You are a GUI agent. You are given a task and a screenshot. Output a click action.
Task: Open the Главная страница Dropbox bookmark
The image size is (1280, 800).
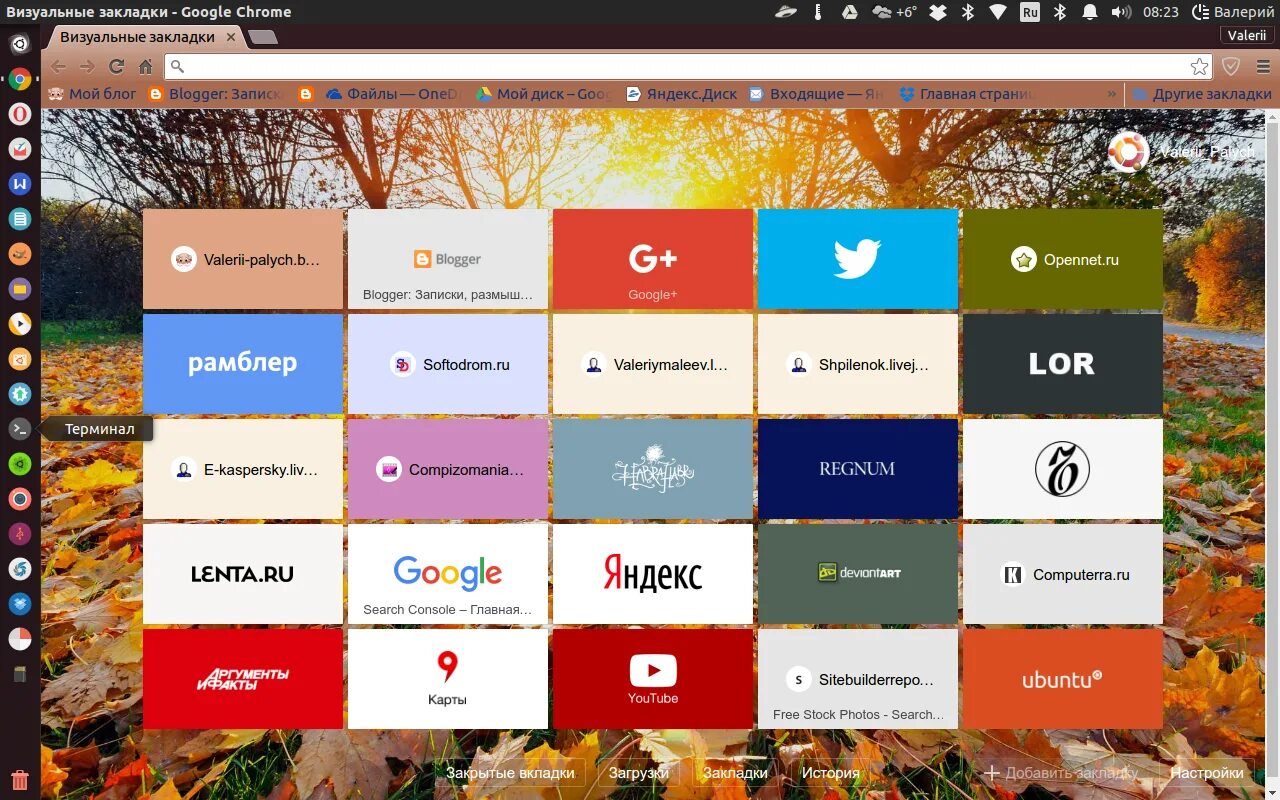[967, 94]
